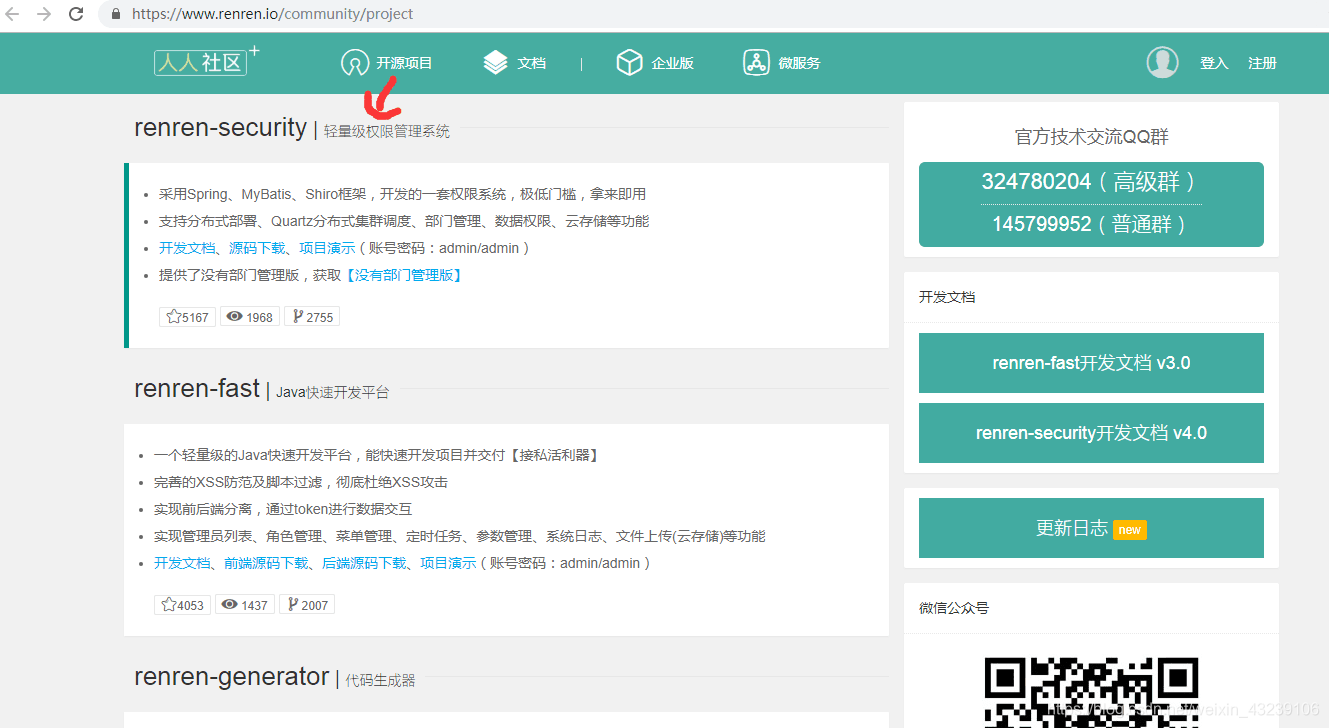Click the 开发文档 sidebar heading

pyautogui.click(x=947, y=297)
